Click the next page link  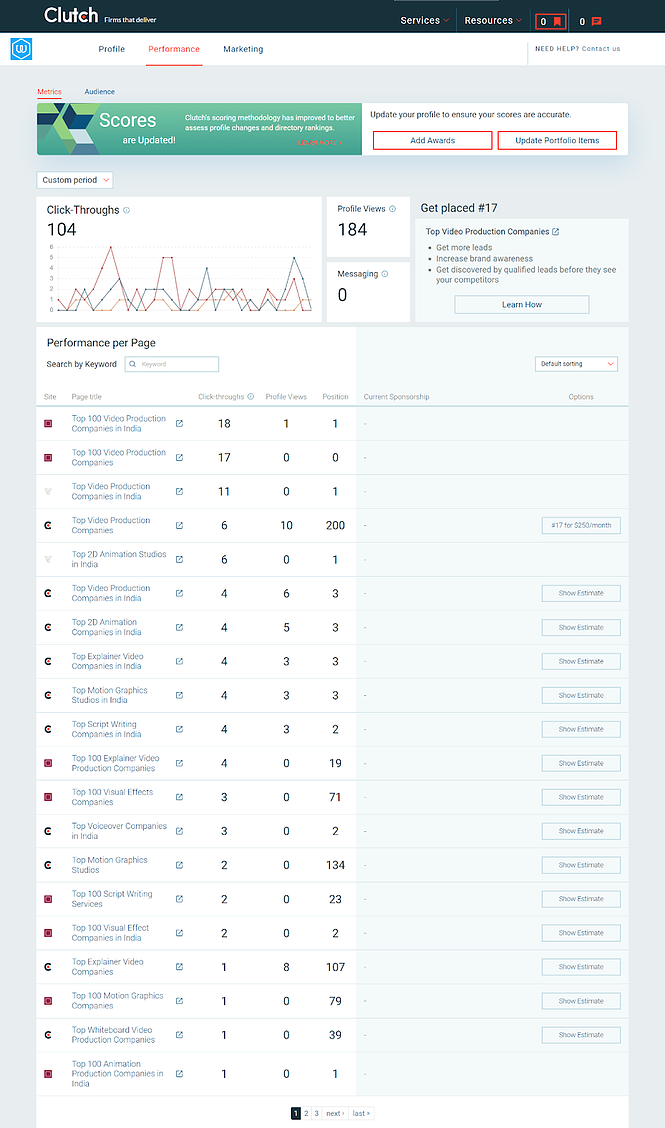(x=335, y=1113)
